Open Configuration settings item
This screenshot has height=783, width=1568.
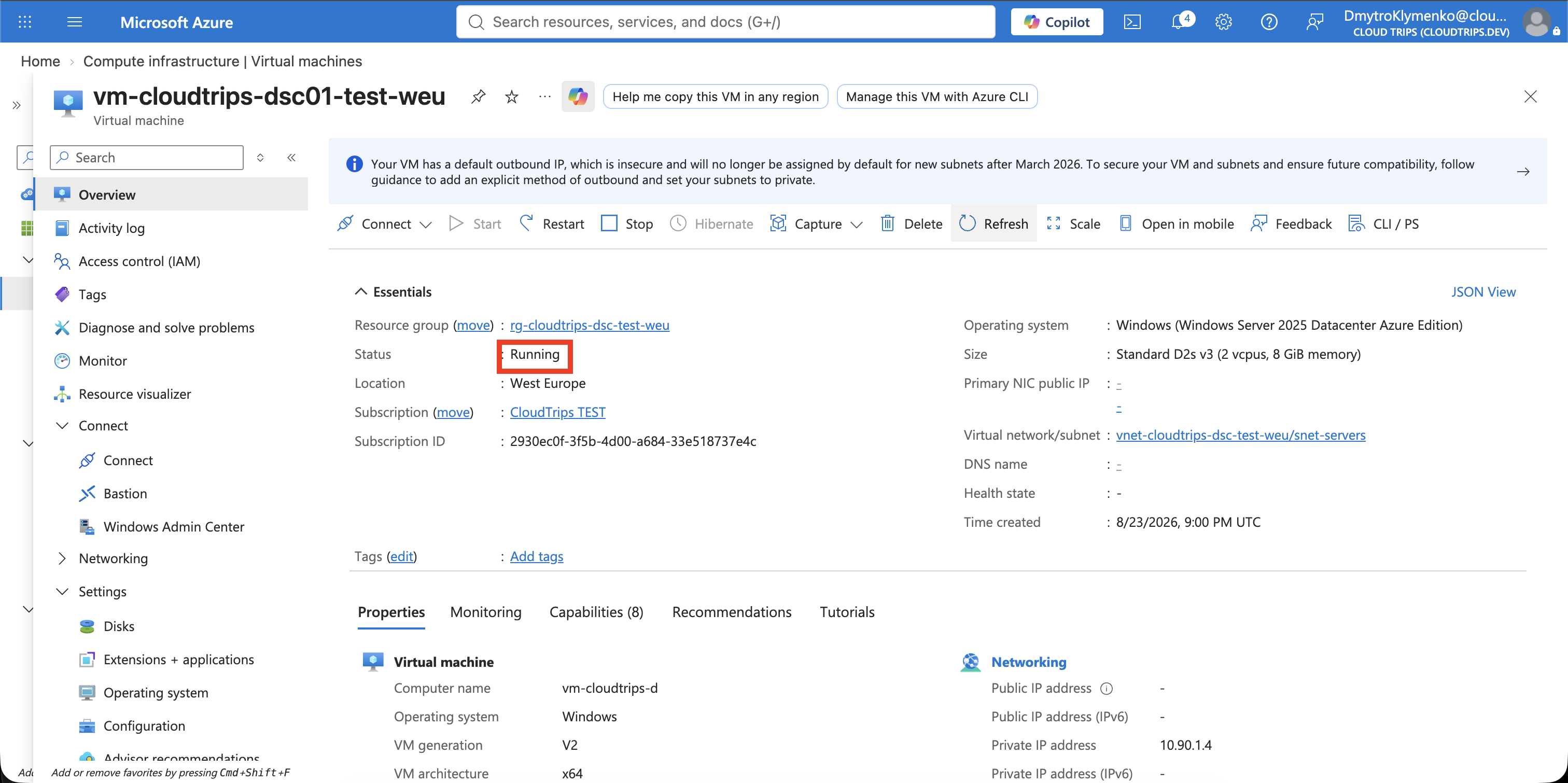(144, 726)
